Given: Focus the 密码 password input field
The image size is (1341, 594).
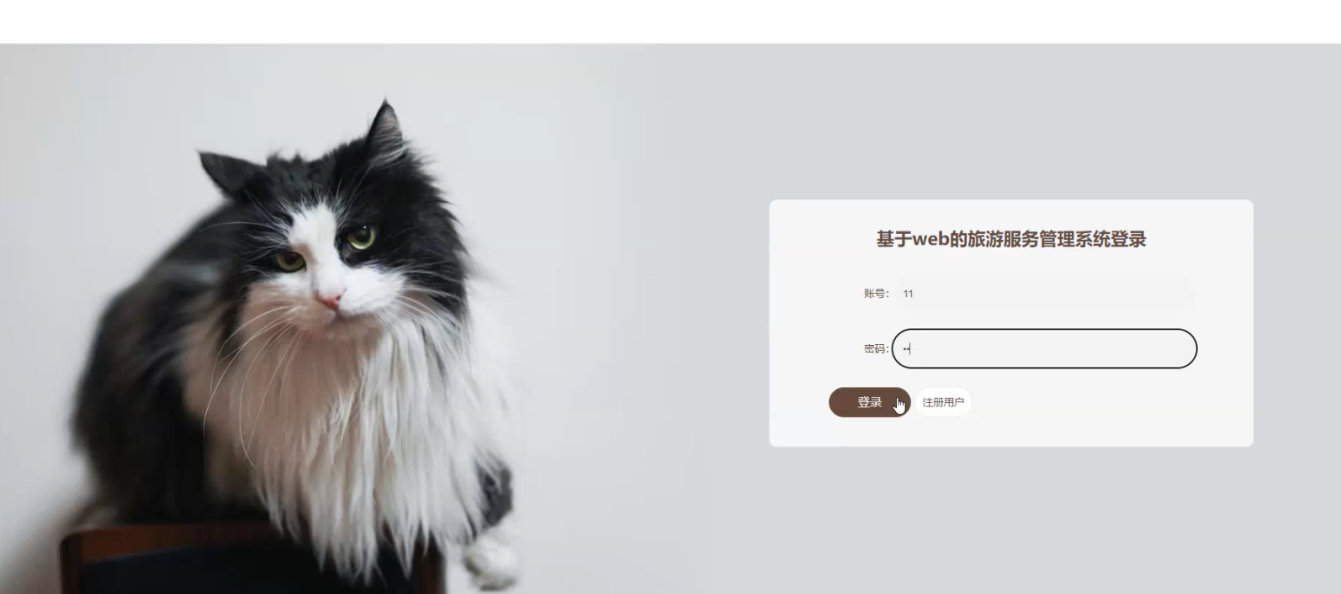Looking at the screenshot, I should click(x=1044, y=348).
